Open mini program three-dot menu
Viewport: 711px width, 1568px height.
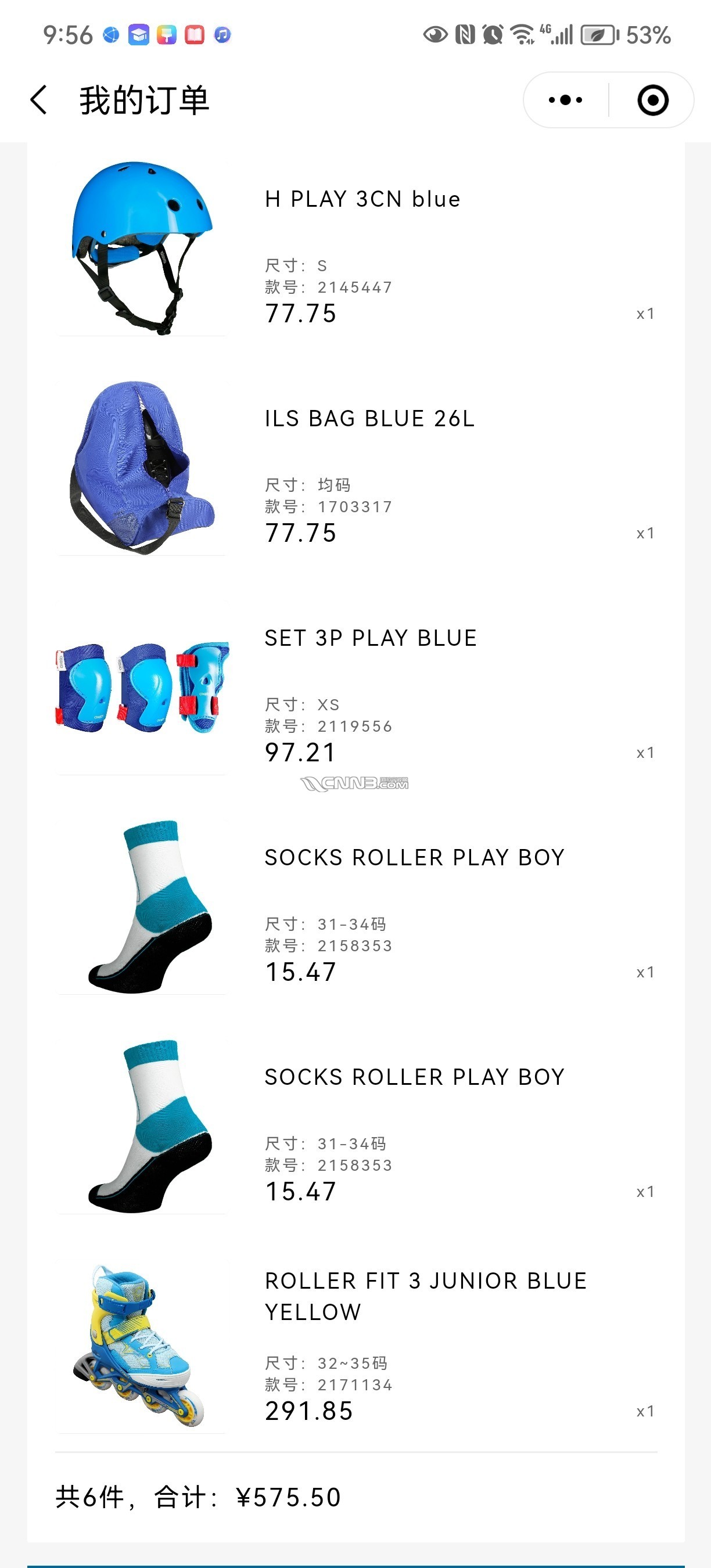(x=565, y=100)
